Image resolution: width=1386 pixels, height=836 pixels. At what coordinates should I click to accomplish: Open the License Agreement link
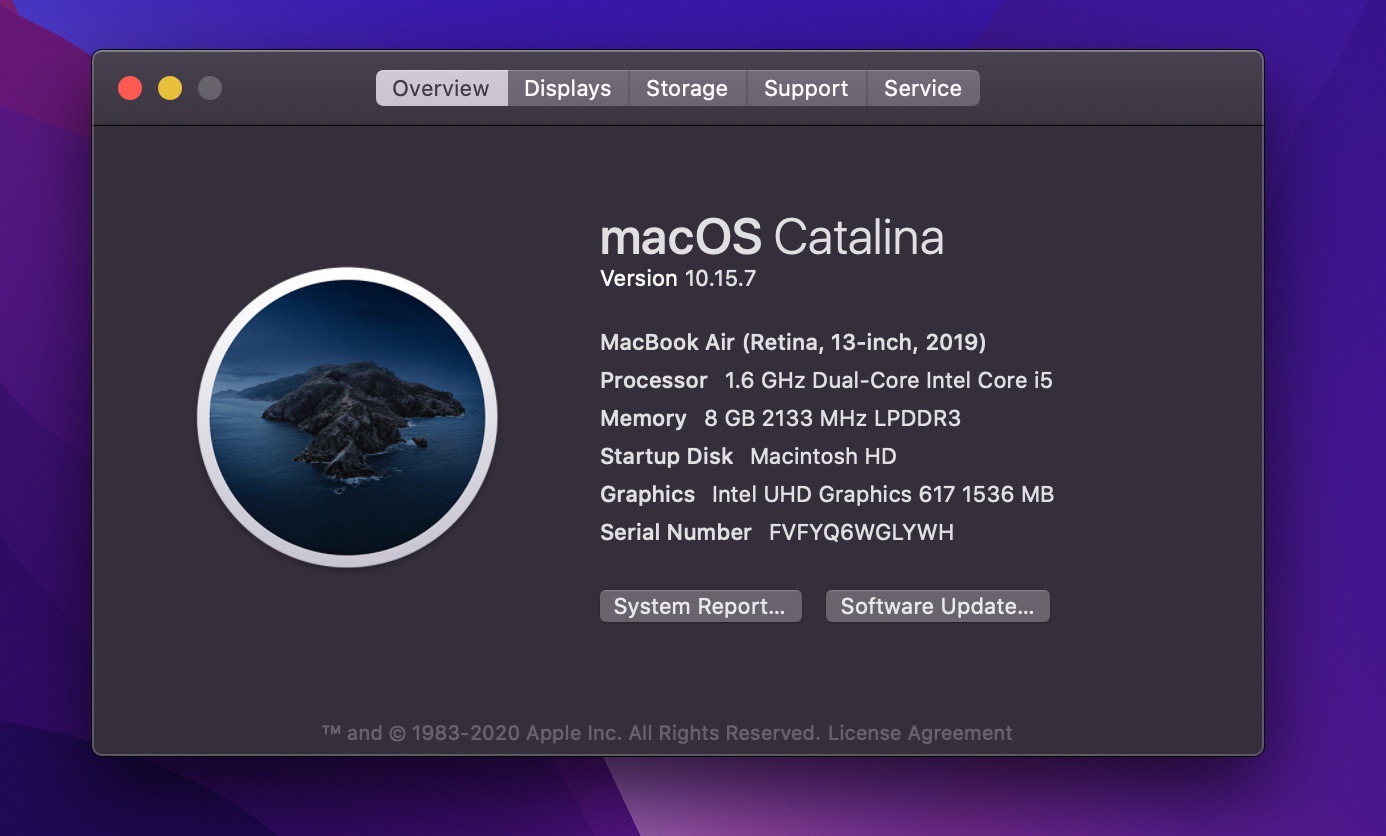point(920,733)
